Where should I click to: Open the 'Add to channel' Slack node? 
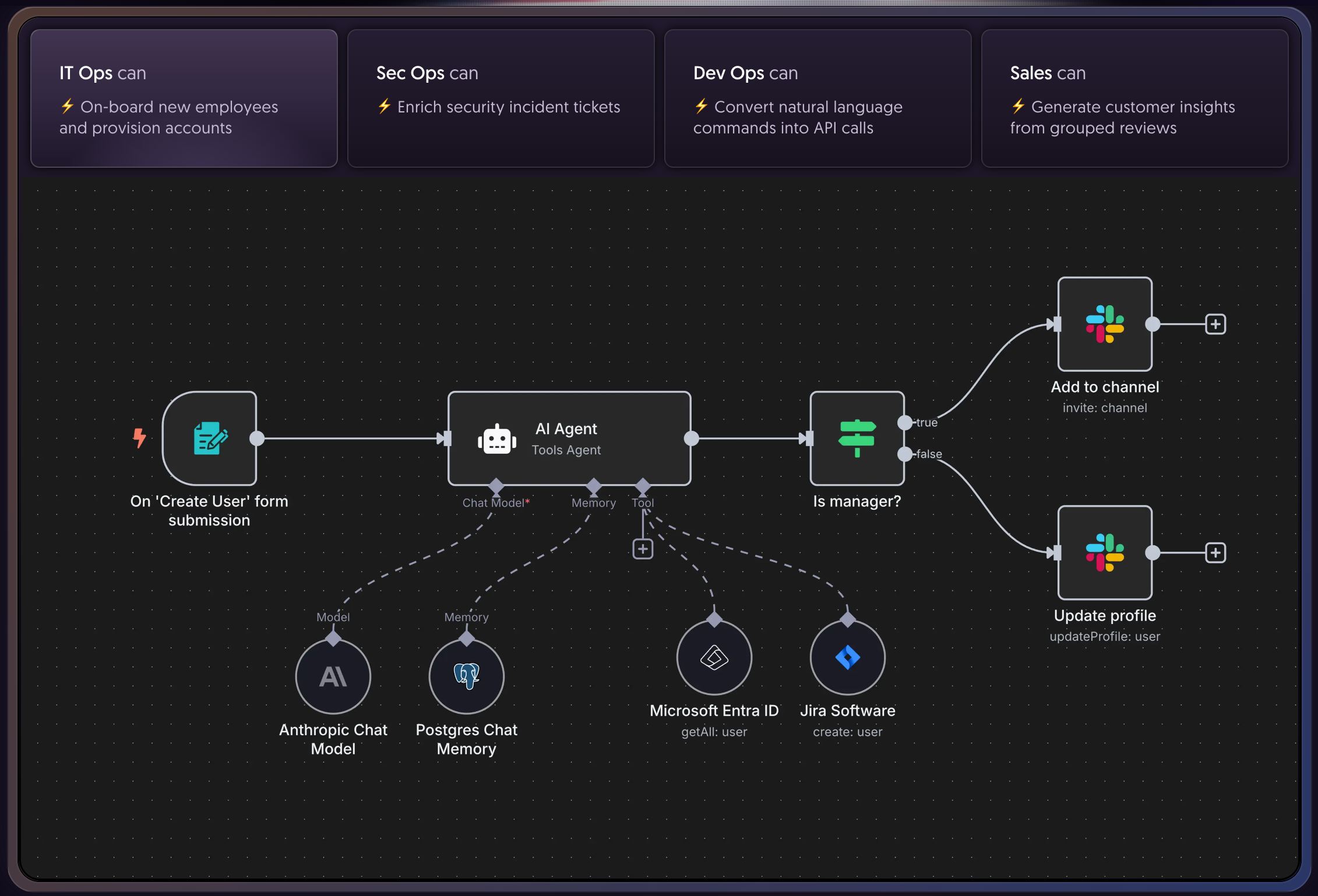(x=1105, y=324)
